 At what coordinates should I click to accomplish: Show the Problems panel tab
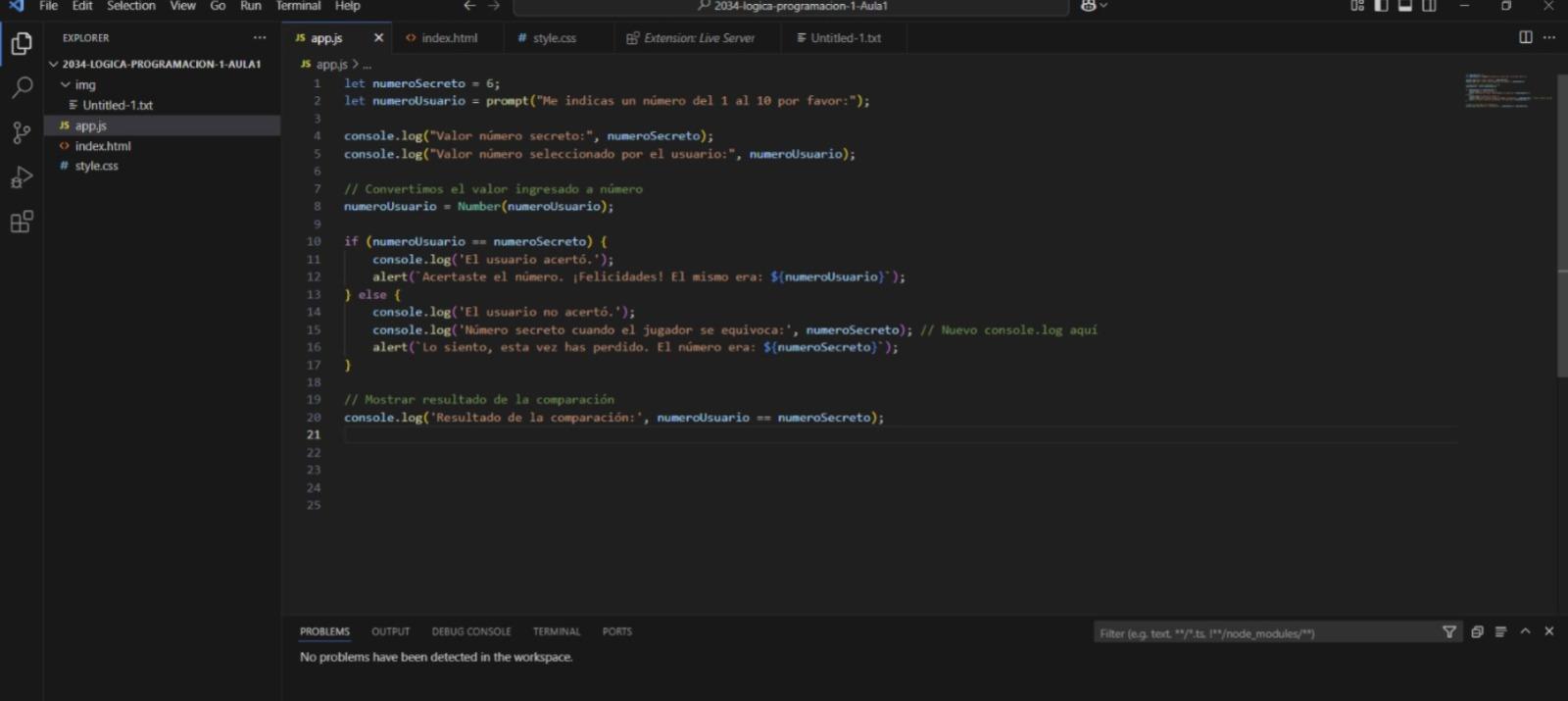[324, 631]
